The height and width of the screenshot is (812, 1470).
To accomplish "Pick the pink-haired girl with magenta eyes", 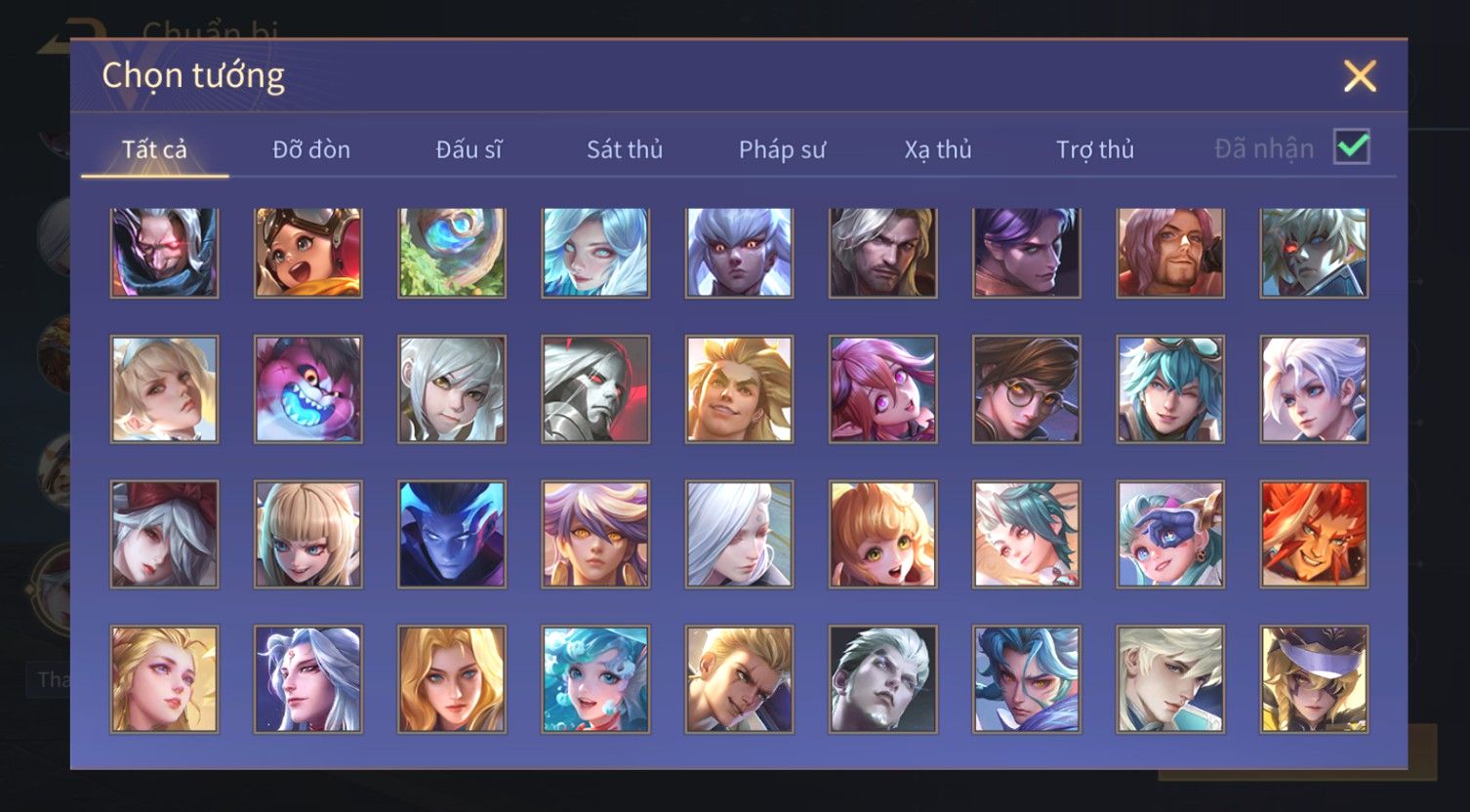I will click(883, 389).
